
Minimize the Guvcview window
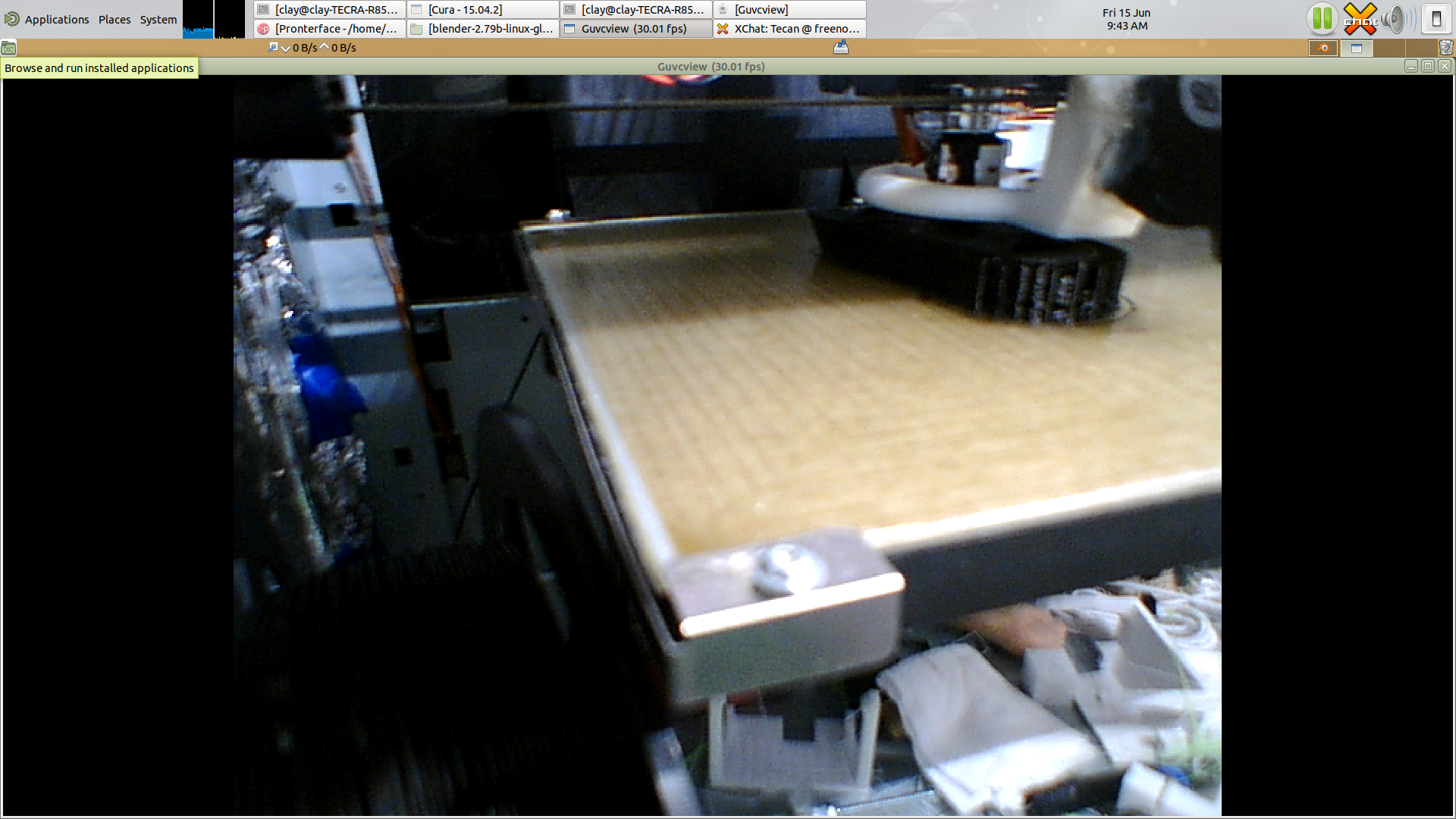click(1411, 67)
